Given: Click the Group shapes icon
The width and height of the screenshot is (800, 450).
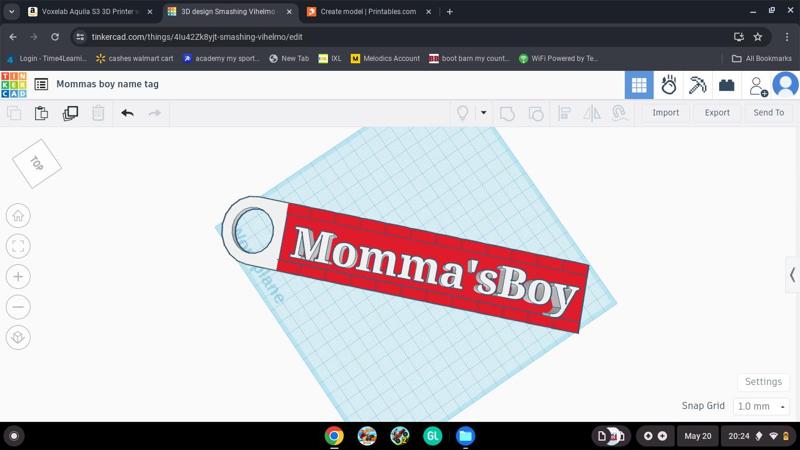Looking at the screenshot, I should tap(507, 113).
